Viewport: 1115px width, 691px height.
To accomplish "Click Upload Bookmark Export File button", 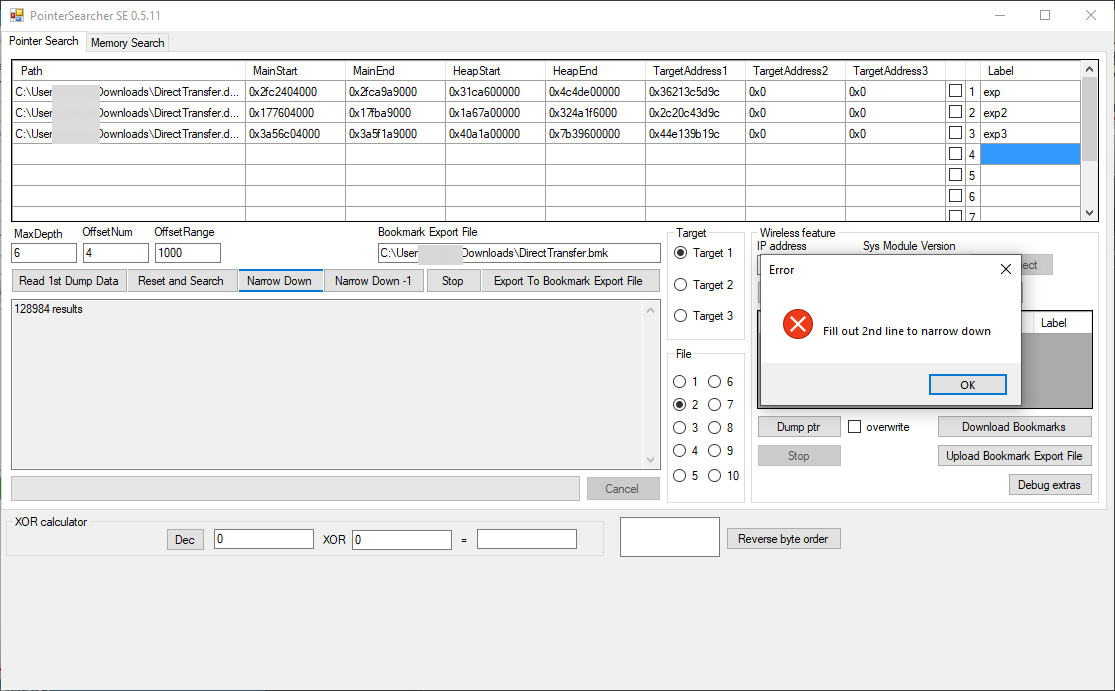I will pos(1014,456).
